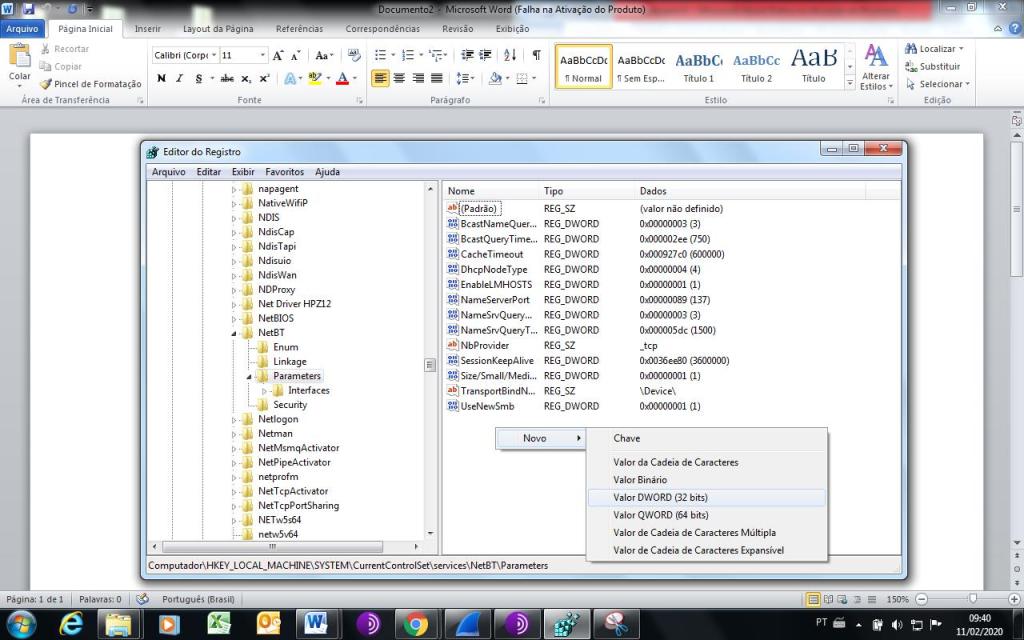Toggle underline formatting
This screenshot has width=1024, height=640.
click(x=198, y=78)
